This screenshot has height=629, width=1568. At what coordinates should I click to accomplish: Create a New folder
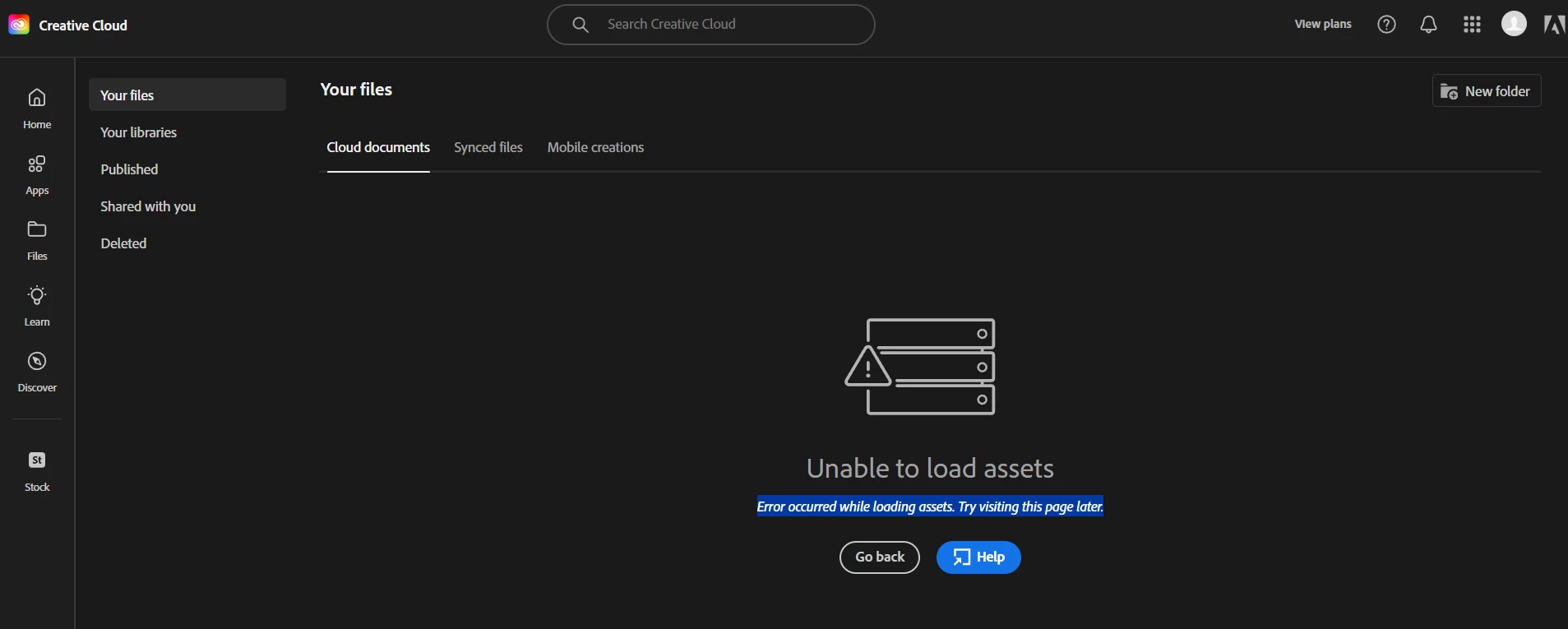[1487, 90]
